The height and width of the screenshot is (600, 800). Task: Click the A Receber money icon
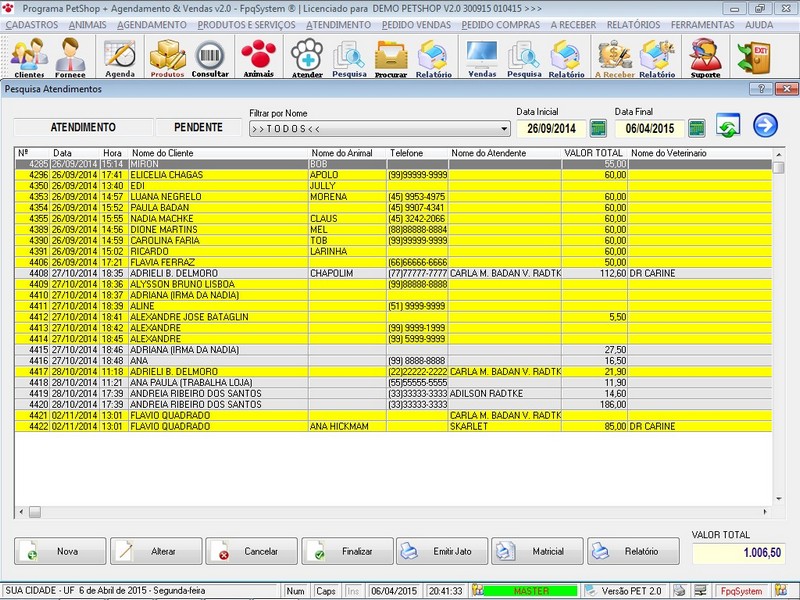[614, 57]
